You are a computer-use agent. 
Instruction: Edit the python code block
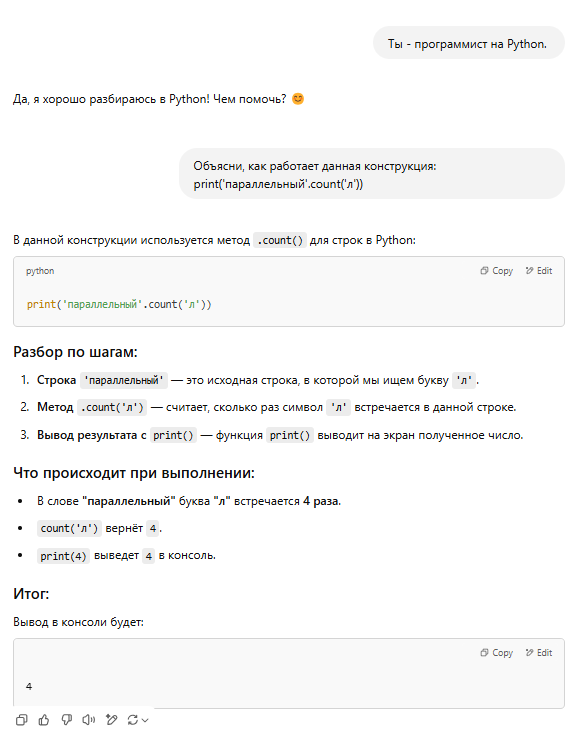point(539,271)
